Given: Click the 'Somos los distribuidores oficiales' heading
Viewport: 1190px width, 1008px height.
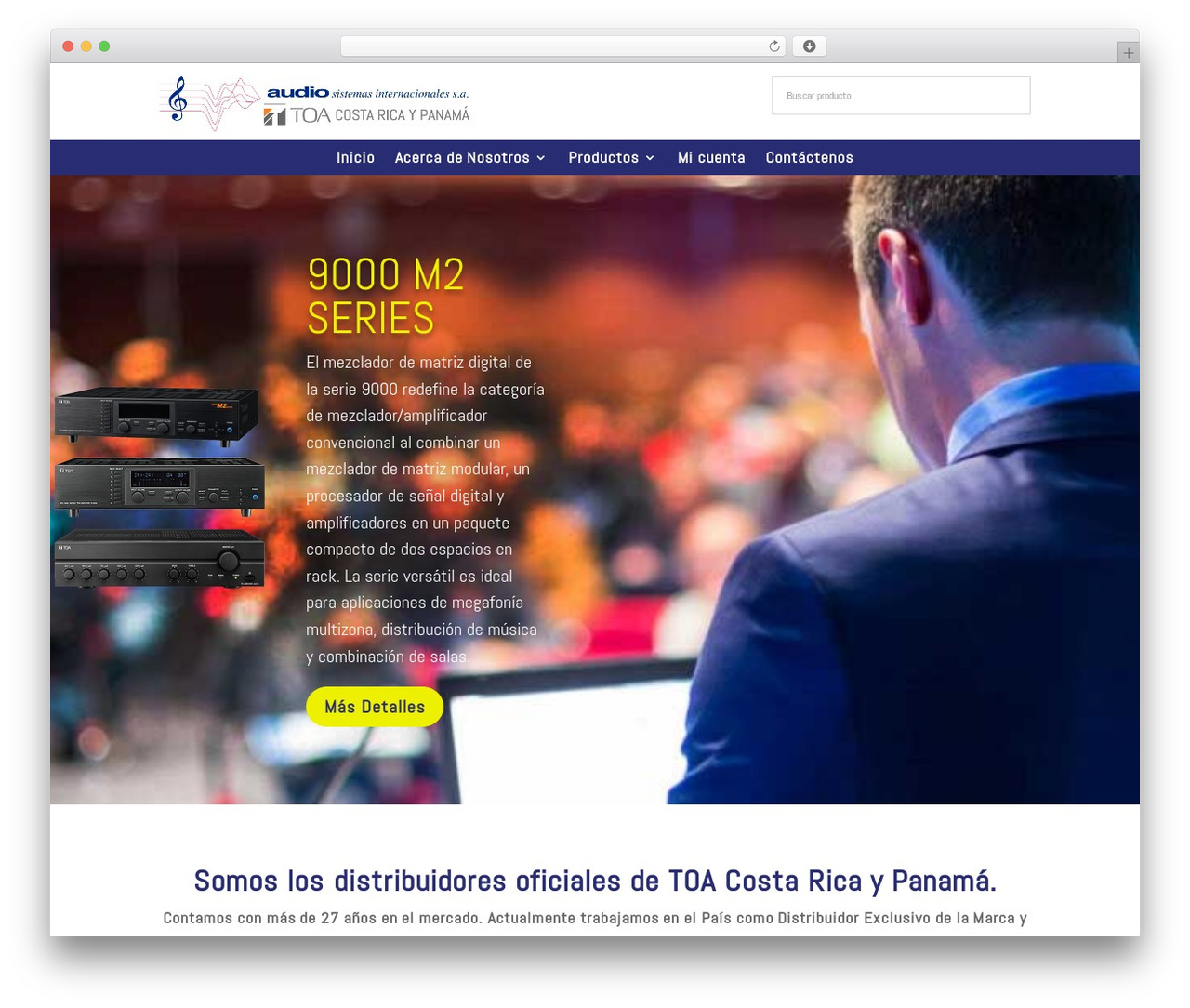Looking at the screenshot, I should [595, 881].
